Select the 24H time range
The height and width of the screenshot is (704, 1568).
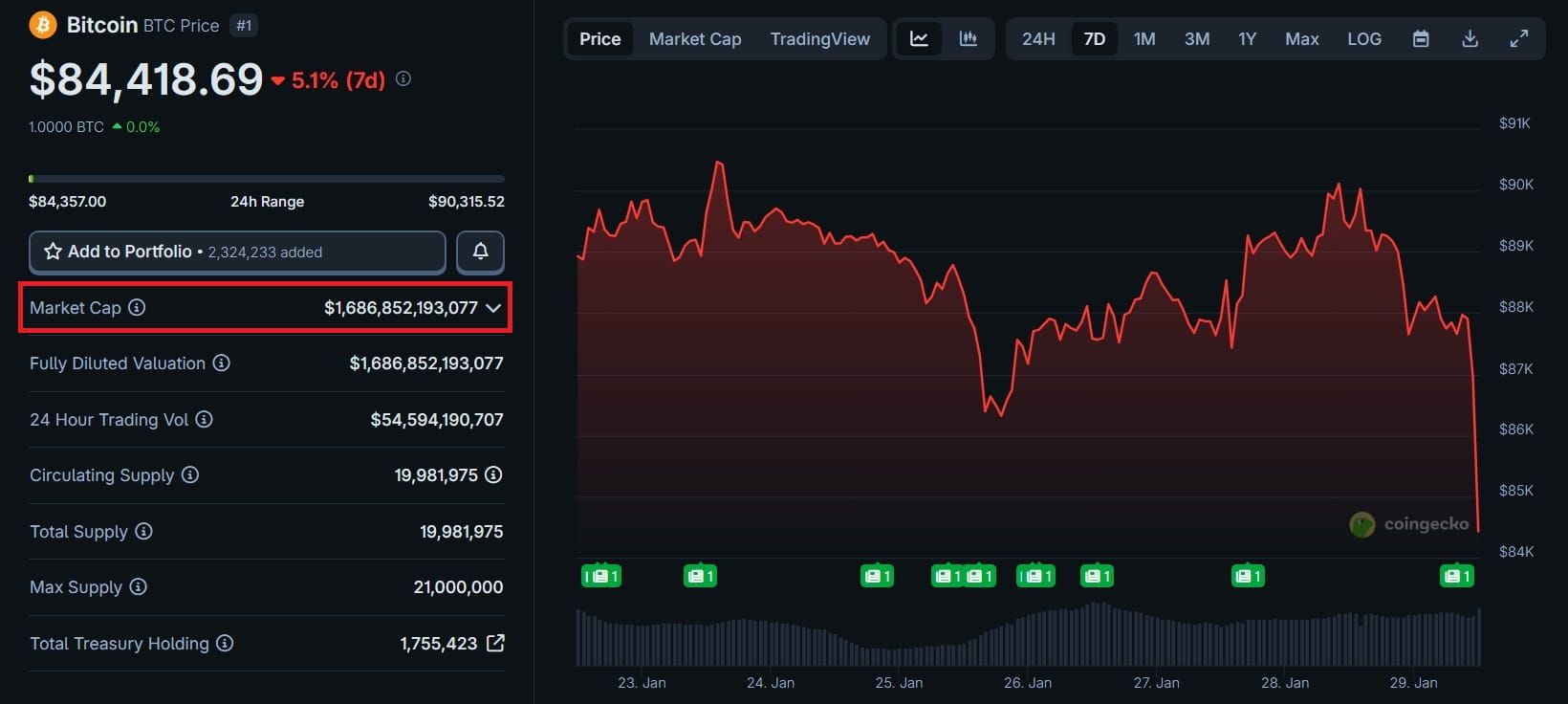[x=1038, y=39]
